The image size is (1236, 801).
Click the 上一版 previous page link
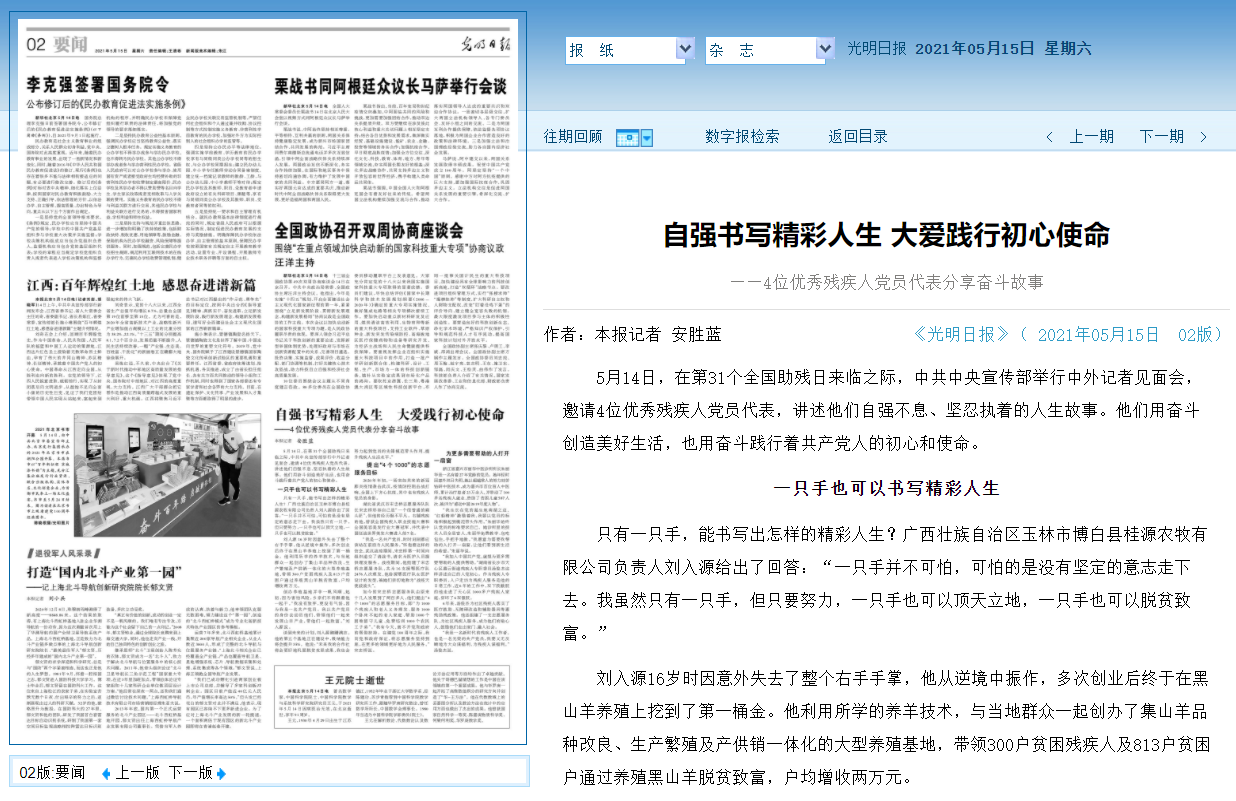[x=137, y=773]
